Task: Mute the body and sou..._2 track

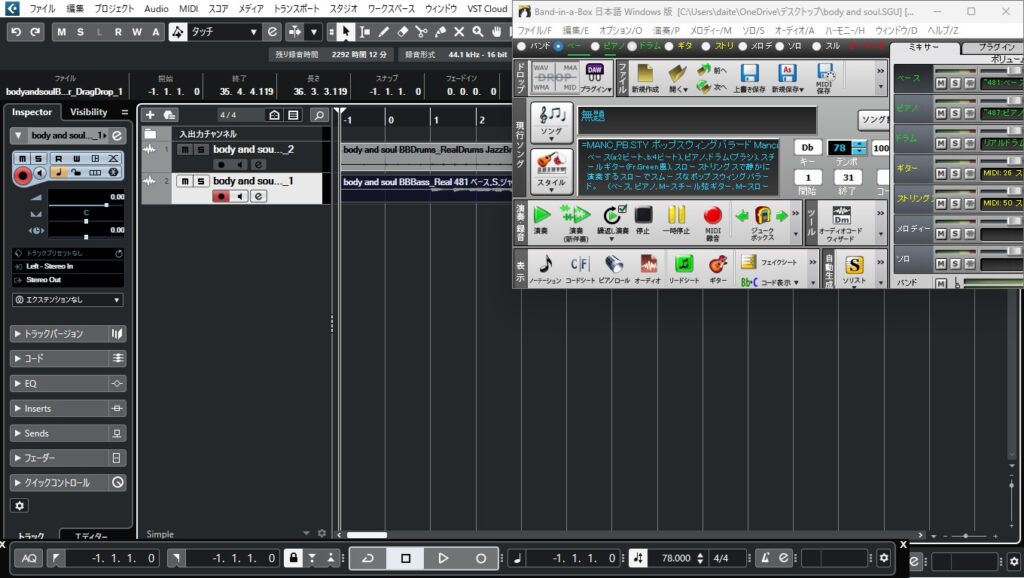Action: [185, 150]
